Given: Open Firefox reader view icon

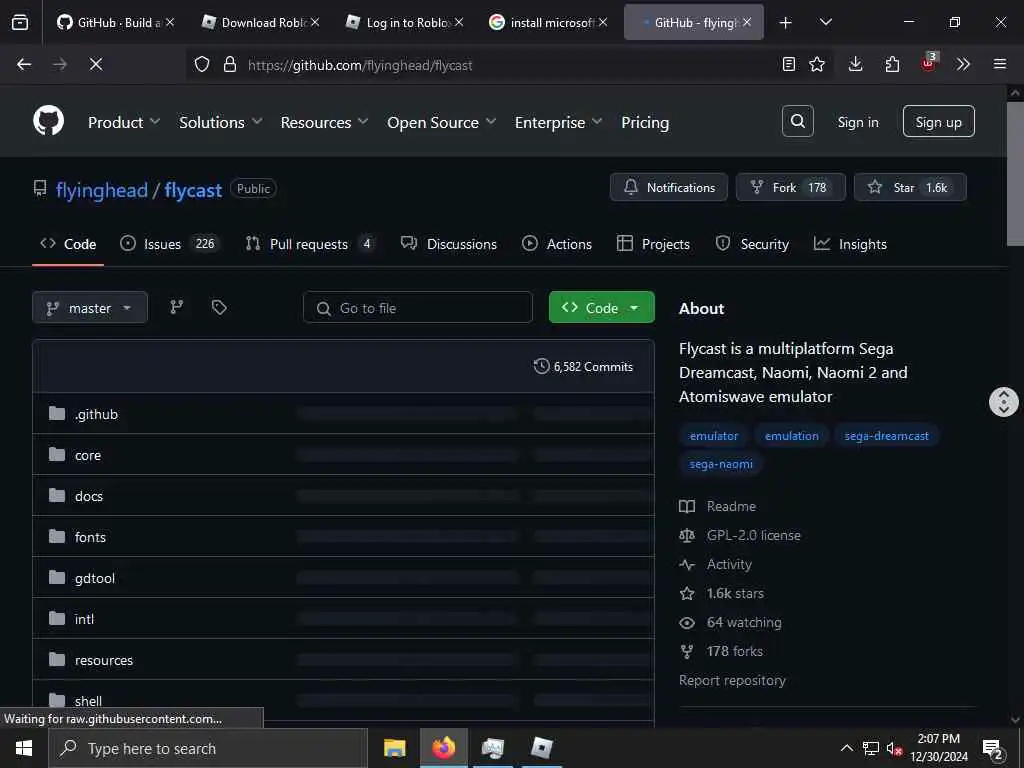Looking at the screenshot, I should [x=789, y=64].
